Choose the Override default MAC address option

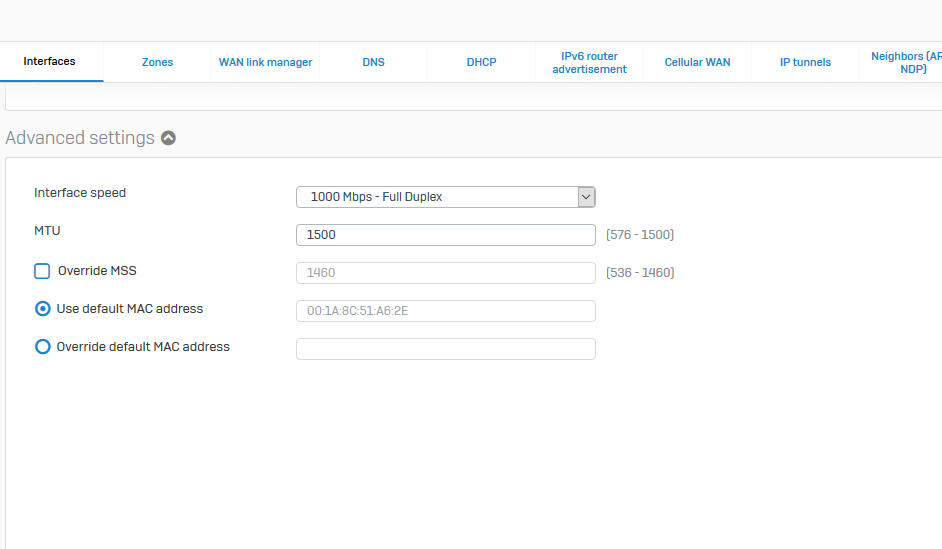[43, 347]
